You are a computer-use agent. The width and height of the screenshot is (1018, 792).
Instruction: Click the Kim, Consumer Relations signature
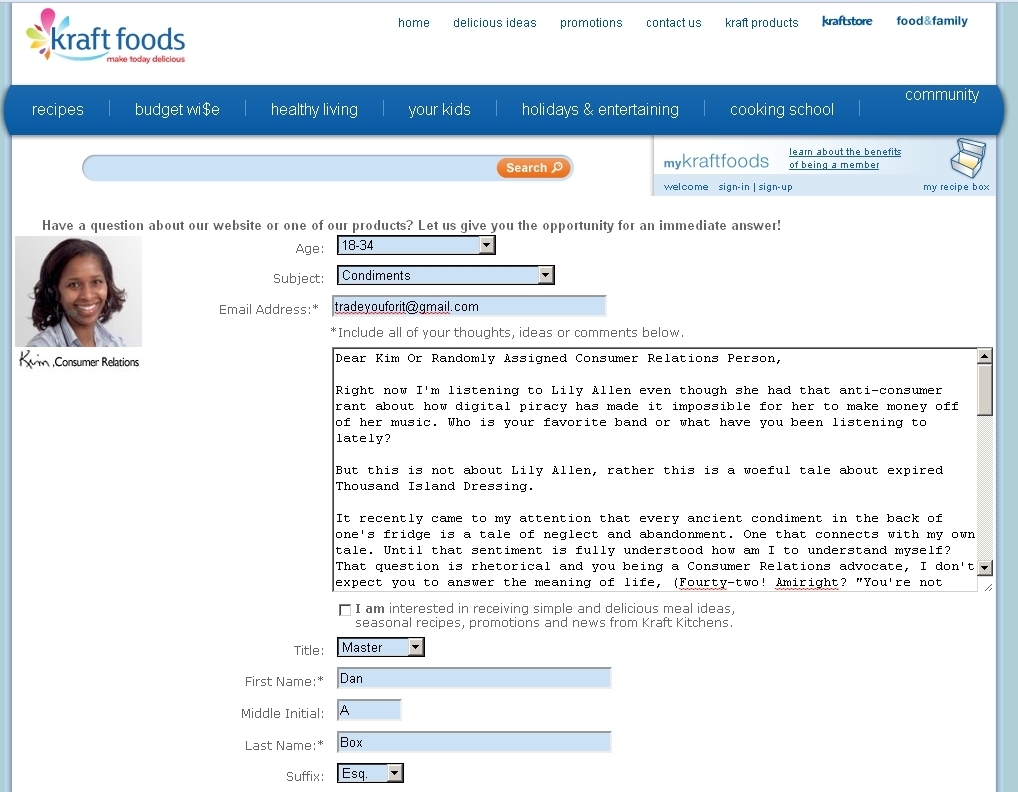coord(79,360)
